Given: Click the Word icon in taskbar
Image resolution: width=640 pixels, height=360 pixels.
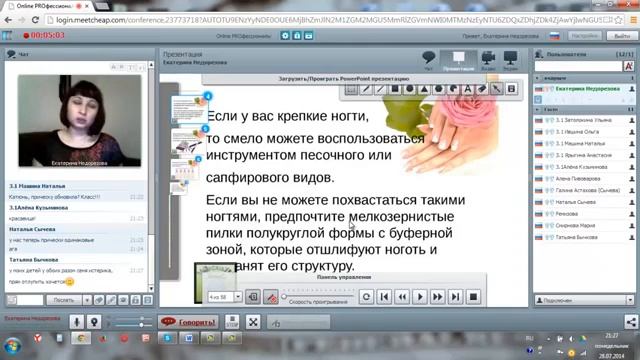Looking at the screenshot, I should point(189,338).
